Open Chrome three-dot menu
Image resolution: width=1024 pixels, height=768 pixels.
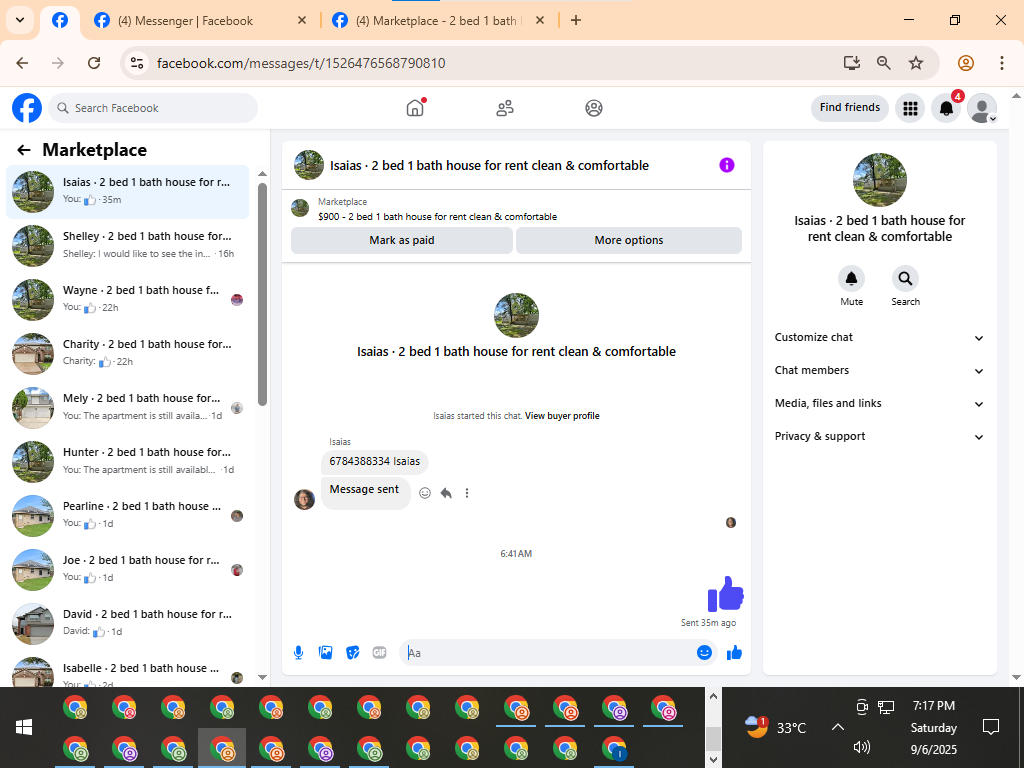tap(1002, 63)
